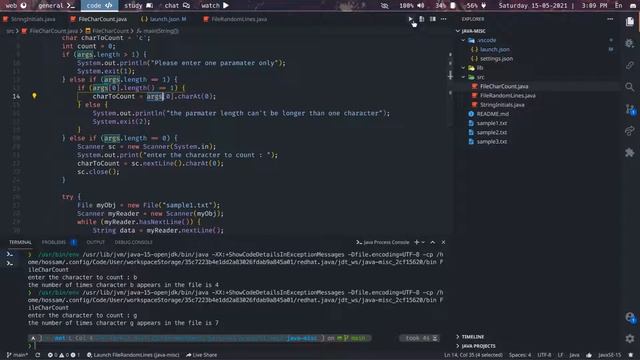Screen dimensions: 640x360
Task: Click battery icon in system bar
Action: (x=453, y=6)
